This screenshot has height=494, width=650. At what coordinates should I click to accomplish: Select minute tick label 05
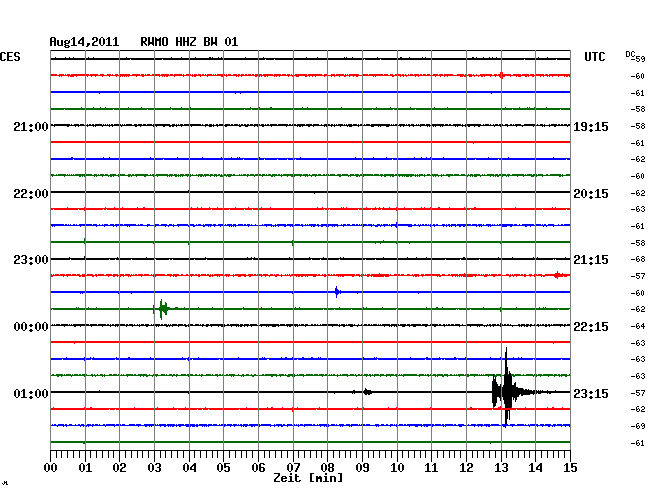[223, 468]
